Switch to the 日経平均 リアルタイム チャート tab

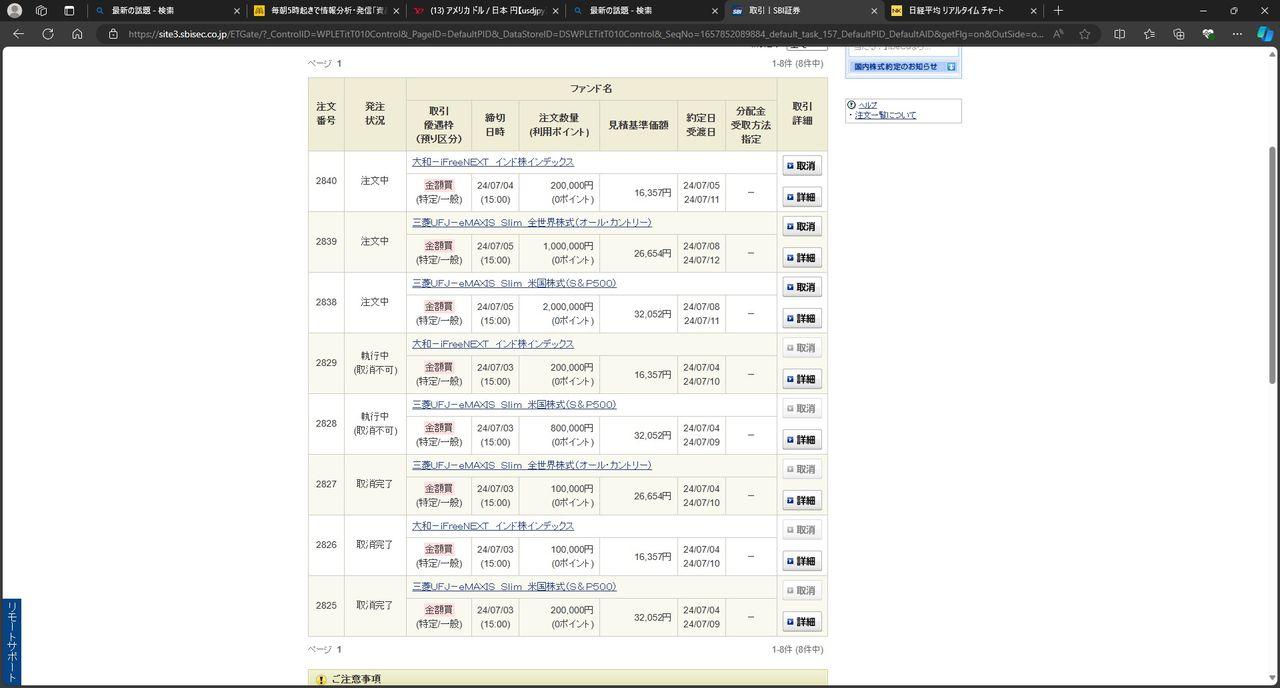tap(955, 10)
